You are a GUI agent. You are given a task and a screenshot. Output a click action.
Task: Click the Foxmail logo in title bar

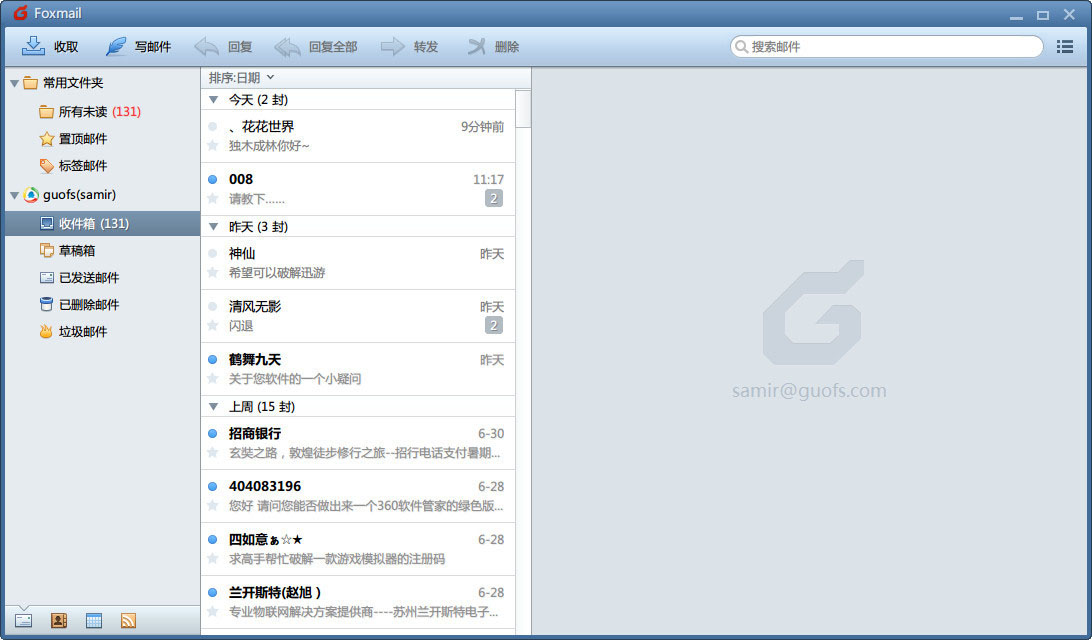pyautogui.click(x=20, y=13)
